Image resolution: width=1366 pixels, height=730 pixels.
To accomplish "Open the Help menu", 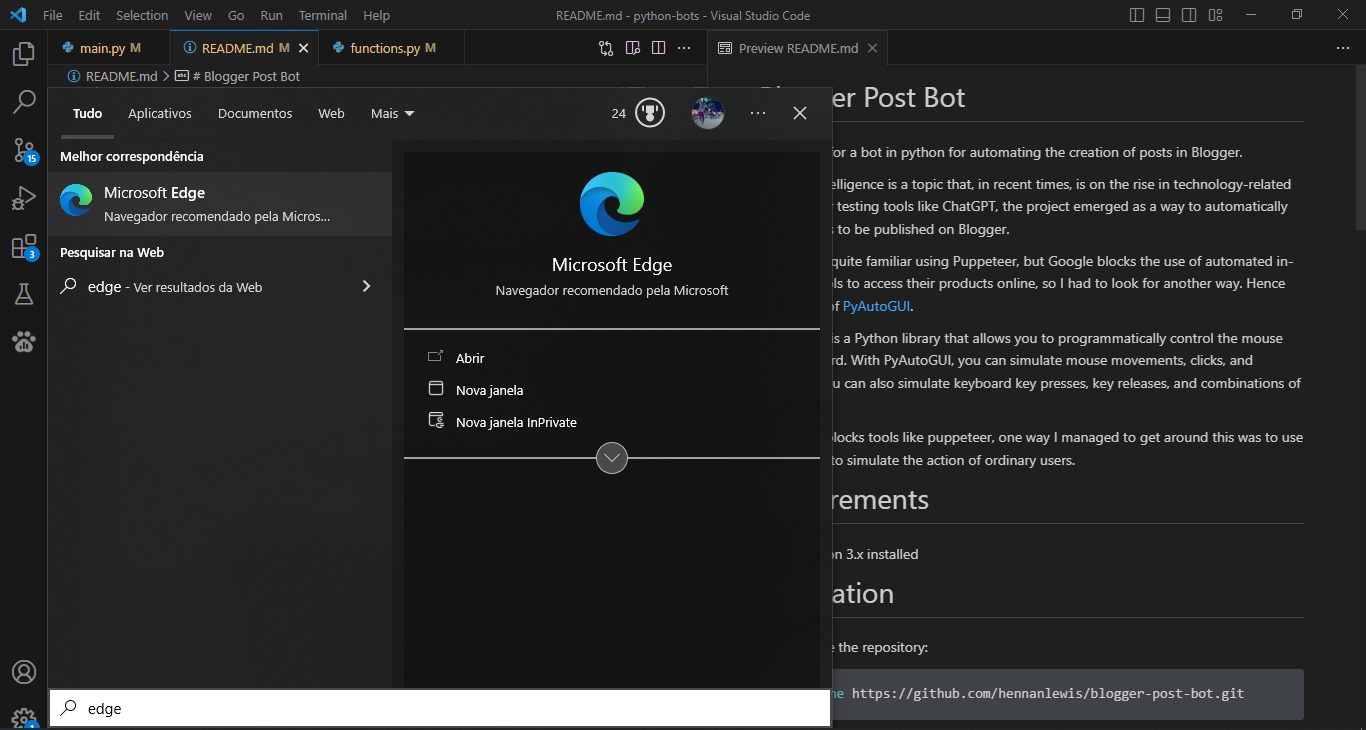I will click(377, 15).
